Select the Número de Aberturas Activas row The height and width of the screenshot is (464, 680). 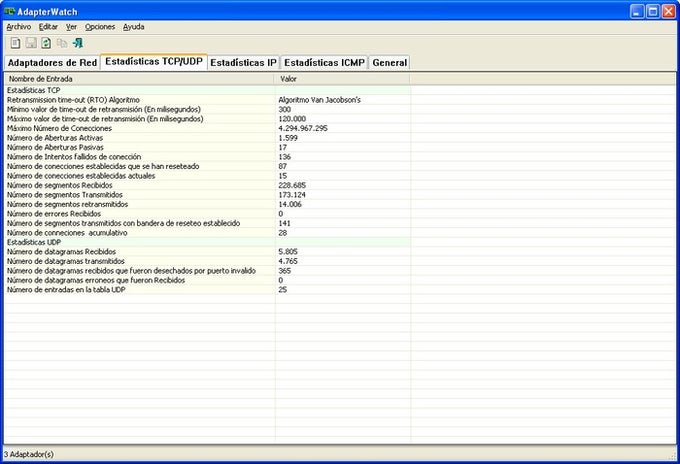pos(207,138)
